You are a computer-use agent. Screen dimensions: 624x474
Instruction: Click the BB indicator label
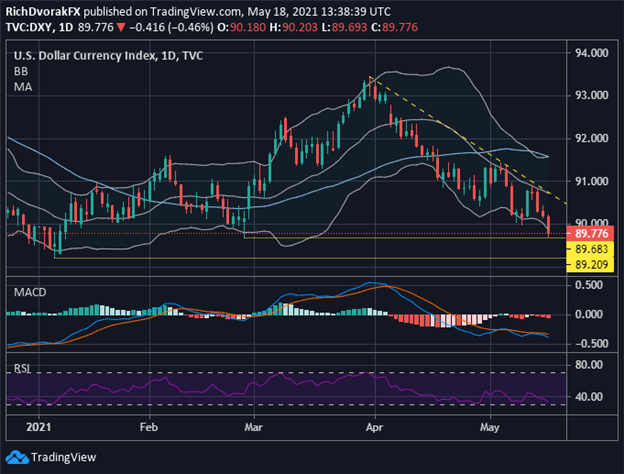21,71
